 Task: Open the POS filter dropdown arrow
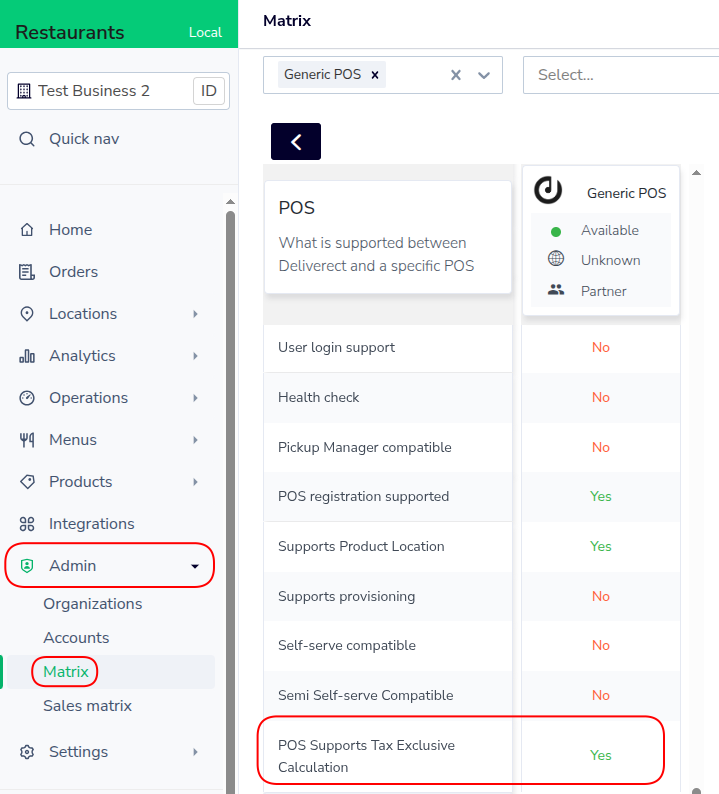coord(484,75)
